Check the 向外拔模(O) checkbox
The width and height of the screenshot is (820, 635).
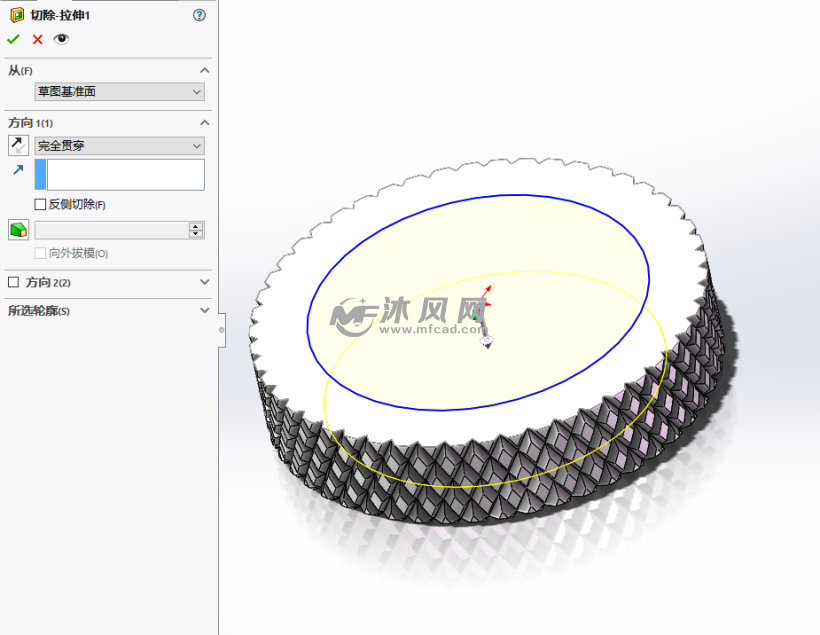pyautogui.click(x=40, y=253)
